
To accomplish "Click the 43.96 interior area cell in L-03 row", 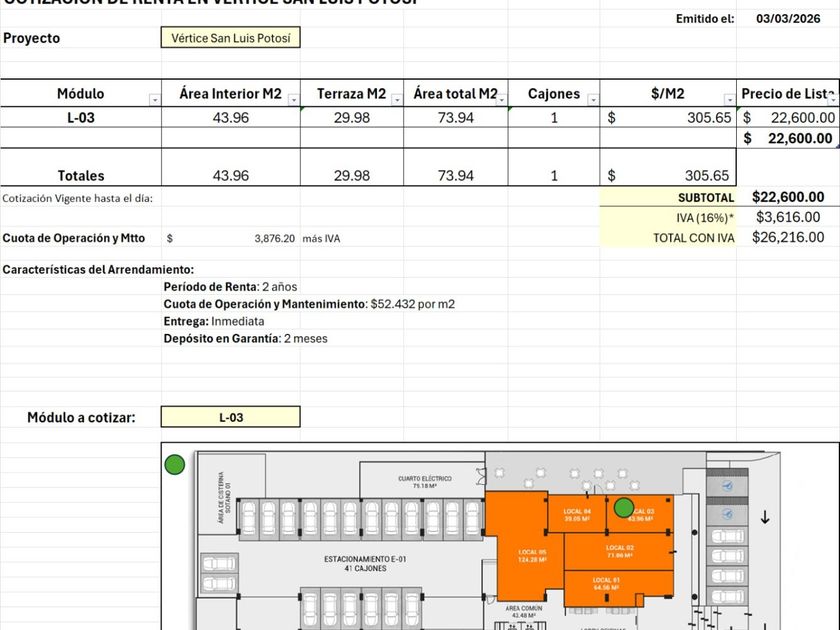I will click(x=231, y=117).
